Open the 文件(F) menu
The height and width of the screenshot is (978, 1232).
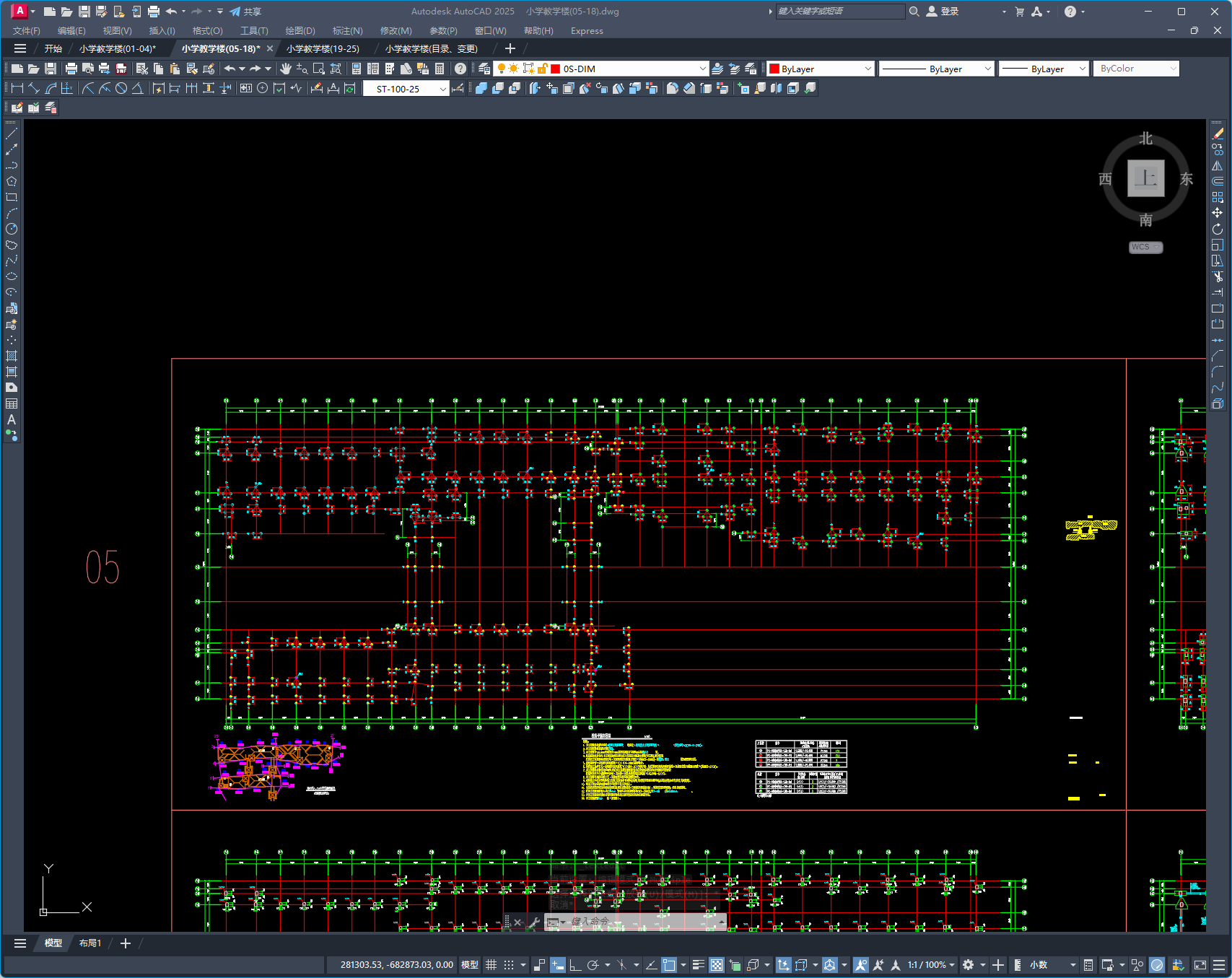coord(27,30)
